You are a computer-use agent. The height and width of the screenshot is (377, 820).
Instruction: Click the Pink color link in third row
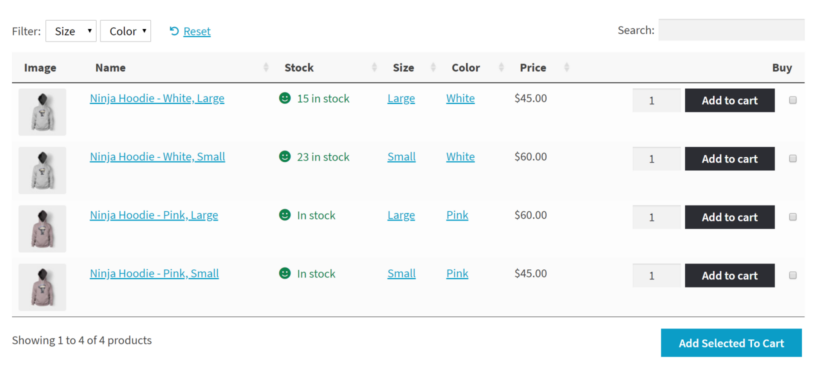click(x=457, y=215)
